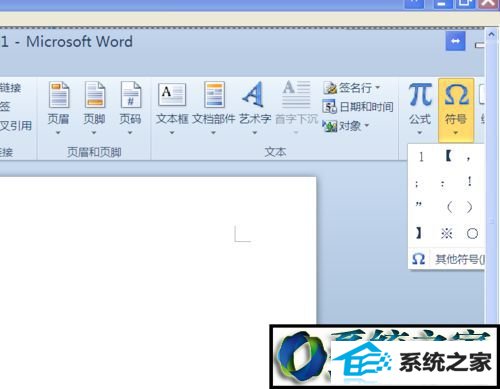
Task: Open the 页眉 (header) icon
Action: pos(59,95)
